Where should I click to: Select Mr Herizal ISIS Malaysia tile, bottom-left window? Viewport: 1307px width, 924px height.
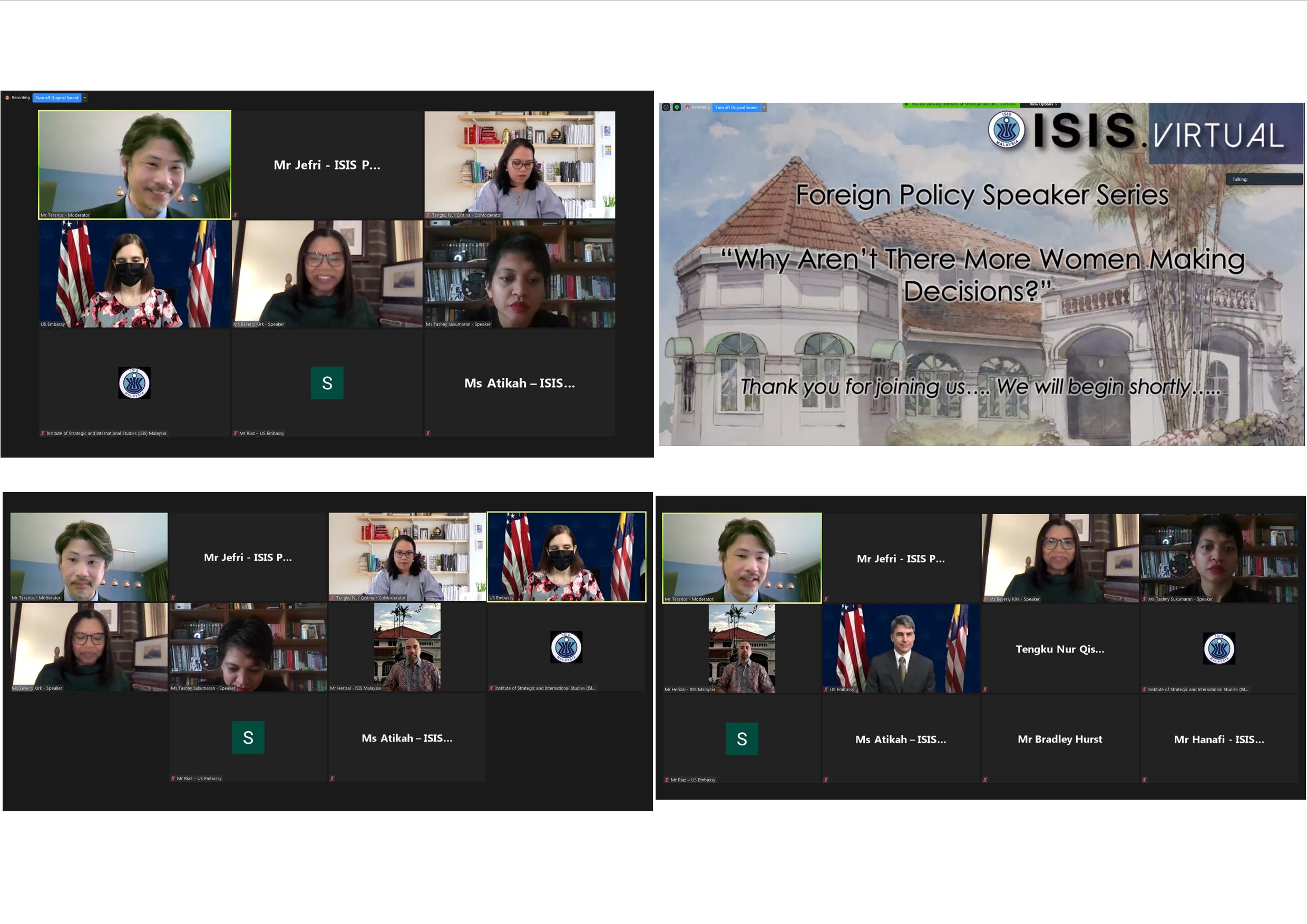point(407,647)
